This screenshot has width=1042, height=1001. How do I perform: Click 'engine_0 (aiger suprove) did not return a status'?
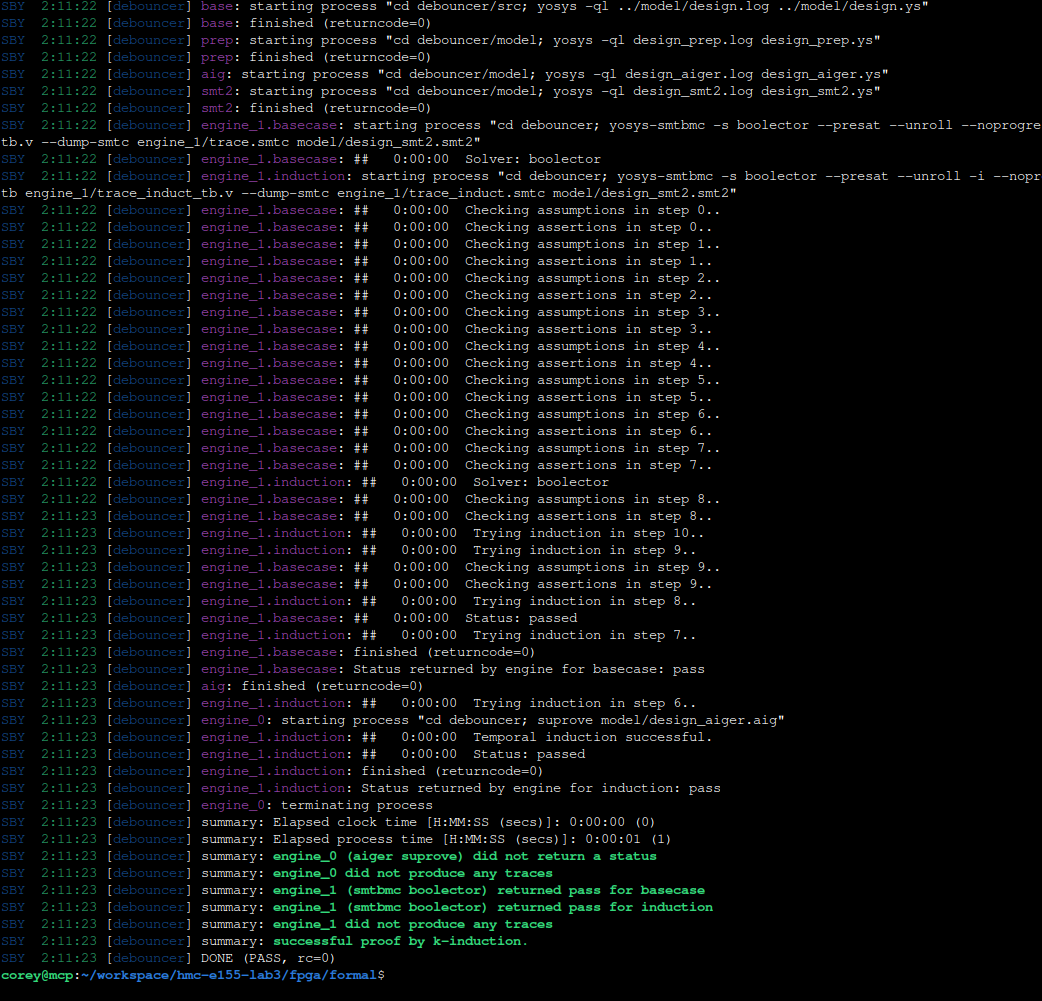point(465,856)
